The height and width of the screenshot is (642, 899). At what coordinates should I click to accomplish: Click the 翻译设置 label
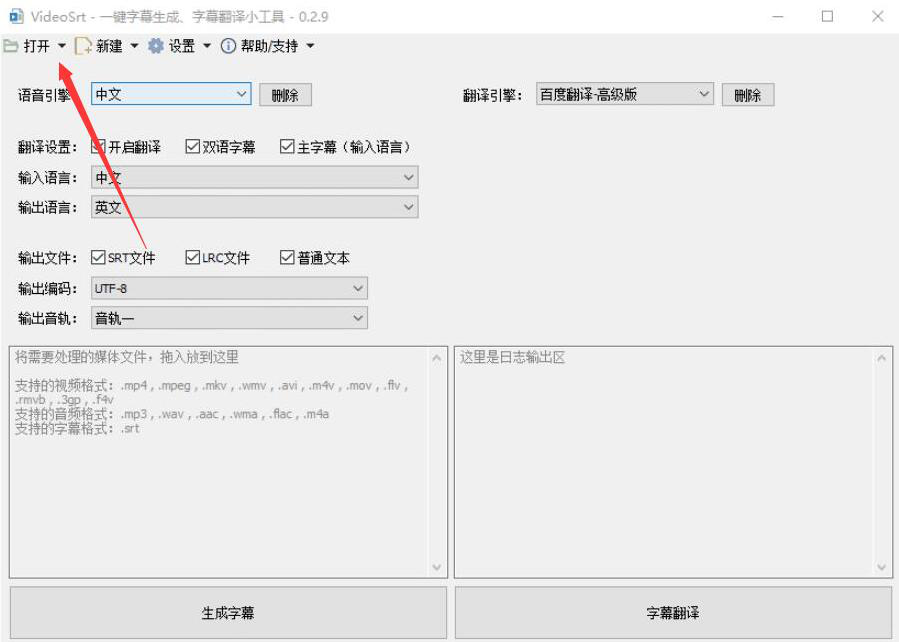point(48,147)
